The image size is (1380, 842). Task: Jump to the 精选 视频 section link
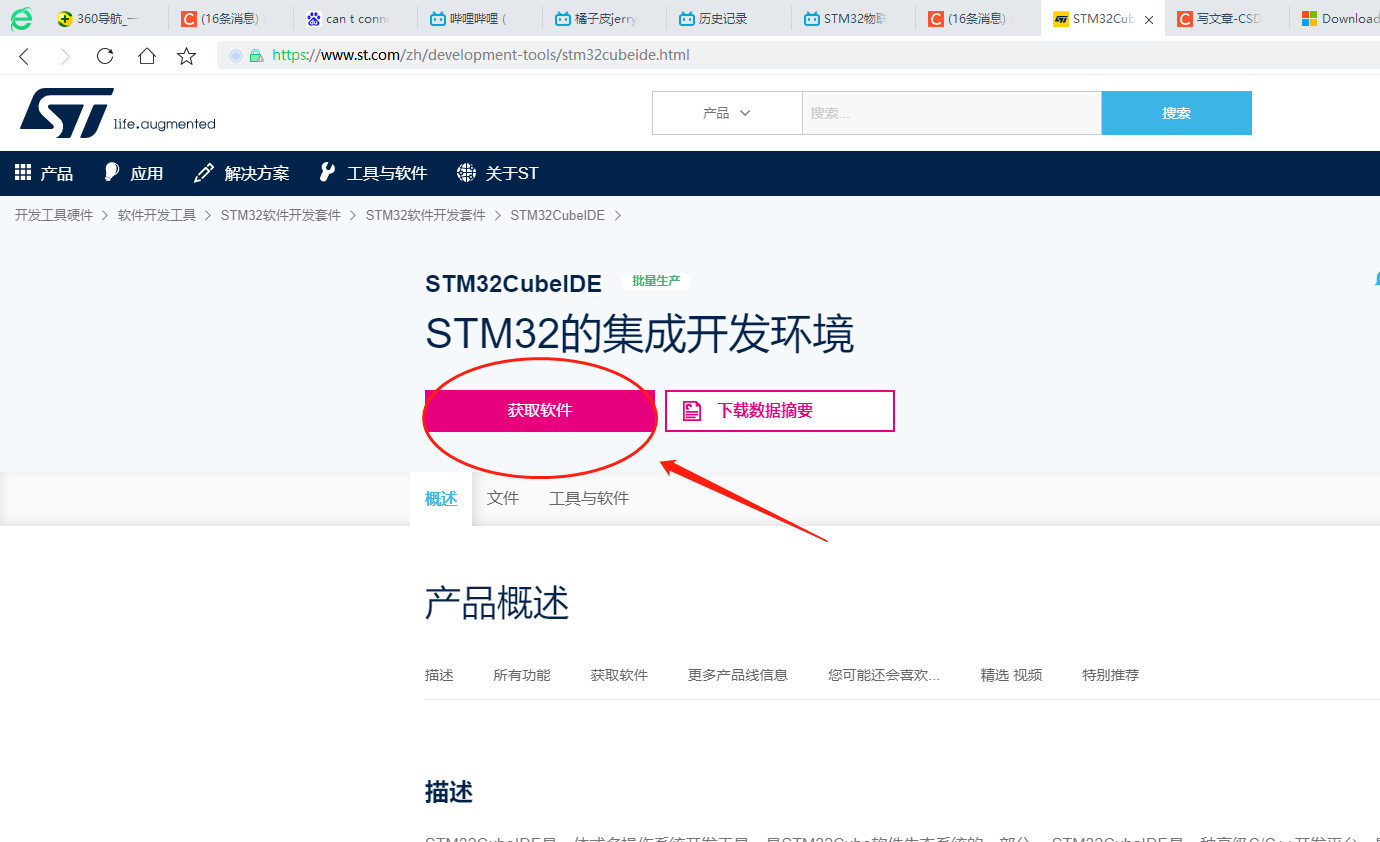[1011, 675]
